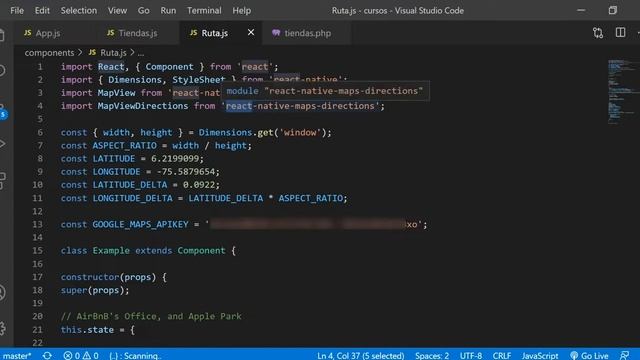This screenshot has width=640, height=360.
Task: Click the hover tooltip module text
Action: click(324, 91)
